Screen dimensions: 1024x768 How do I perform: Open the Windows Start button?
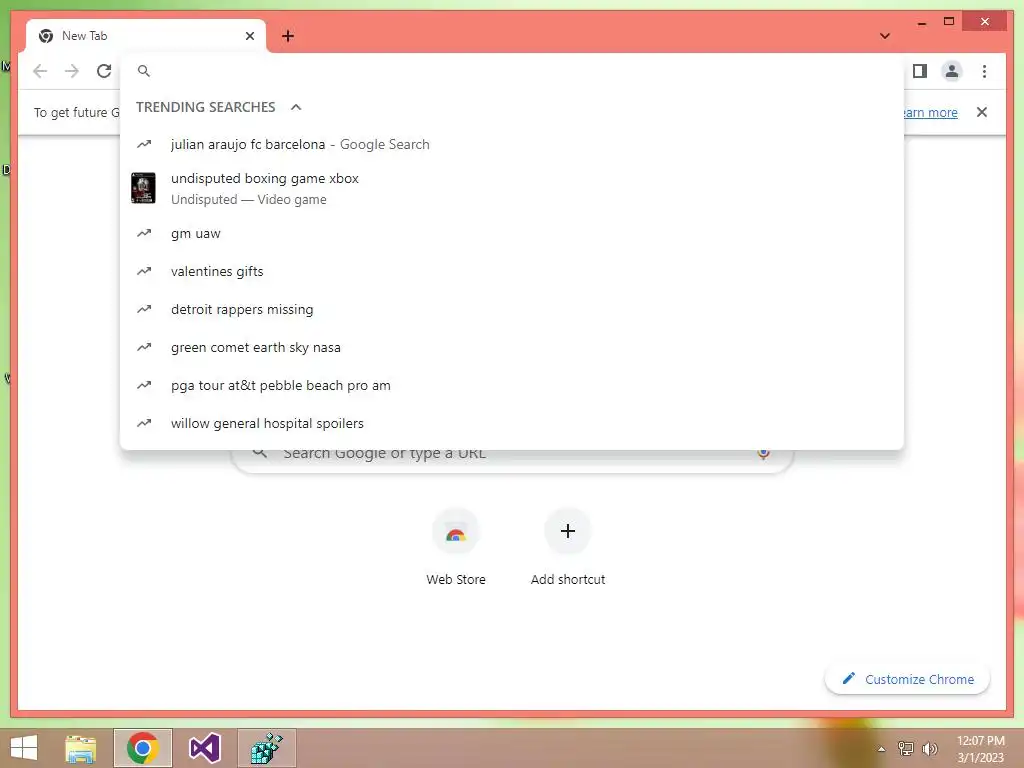pyautogui.click(x=24, y=748)
